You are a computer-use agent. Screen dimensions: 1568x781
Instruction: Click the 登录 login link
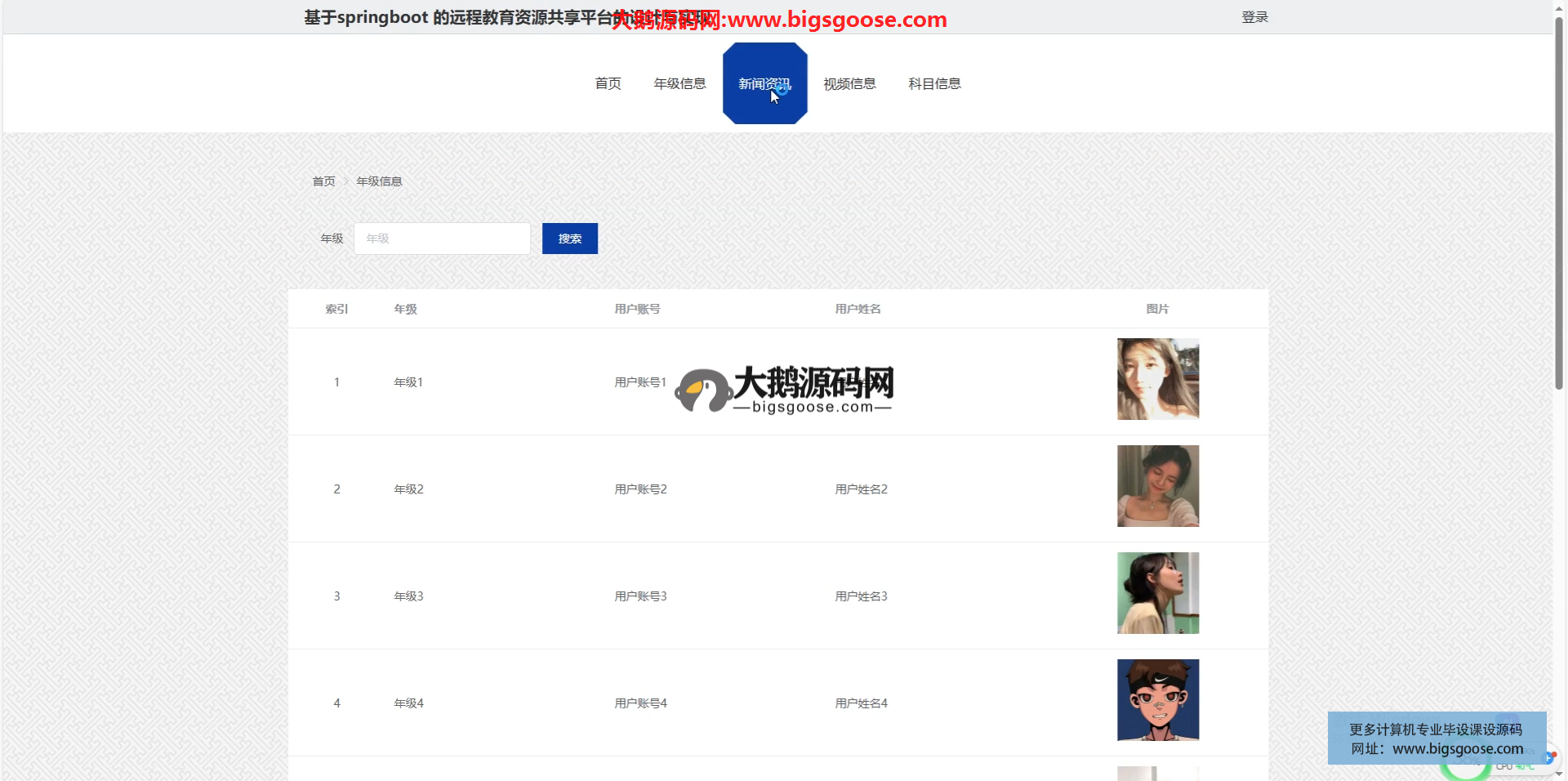point(1254,17)
